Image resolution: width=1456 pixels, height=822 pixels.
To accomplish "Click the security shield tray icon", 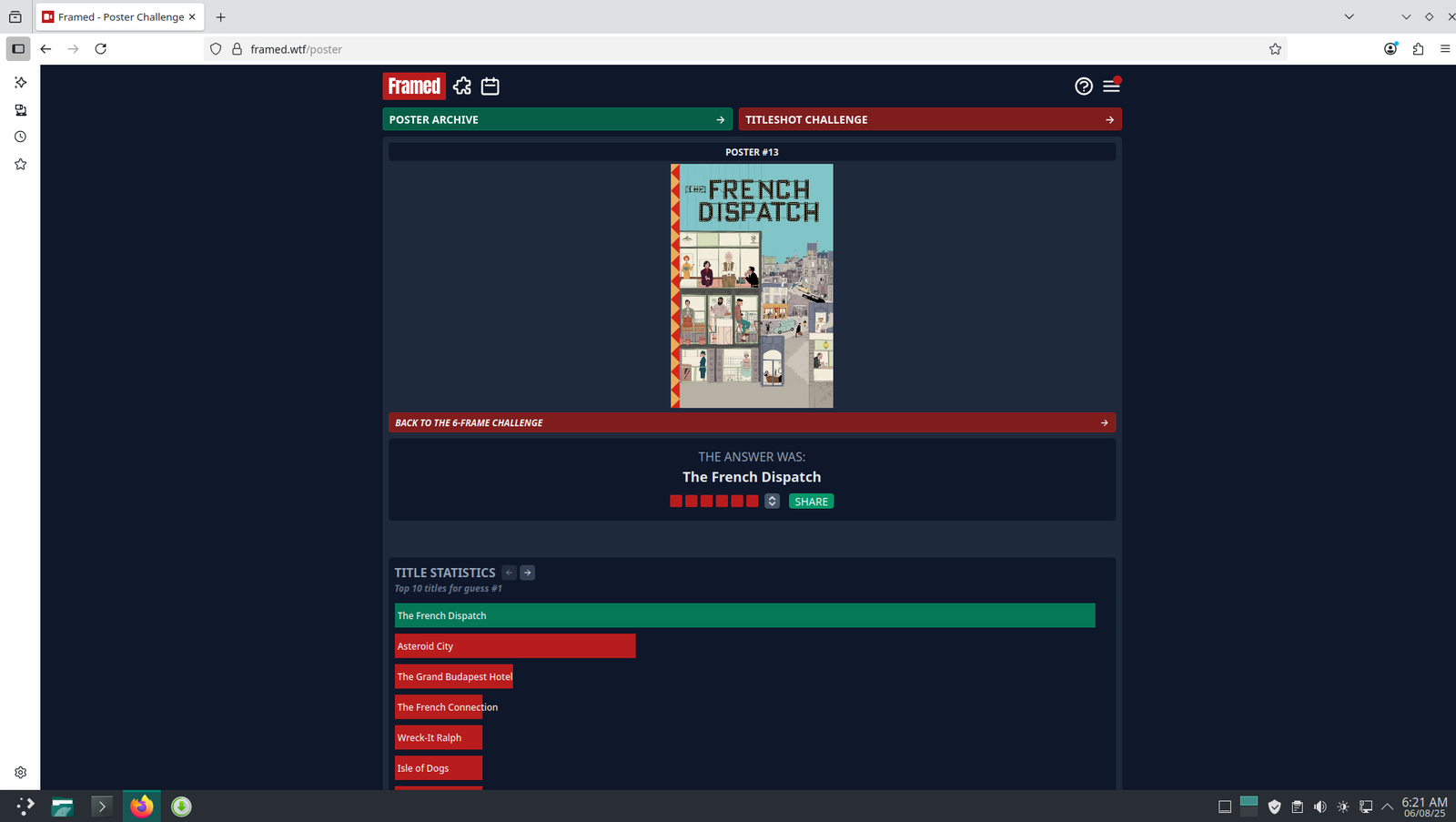I will tap(1274, 807).
